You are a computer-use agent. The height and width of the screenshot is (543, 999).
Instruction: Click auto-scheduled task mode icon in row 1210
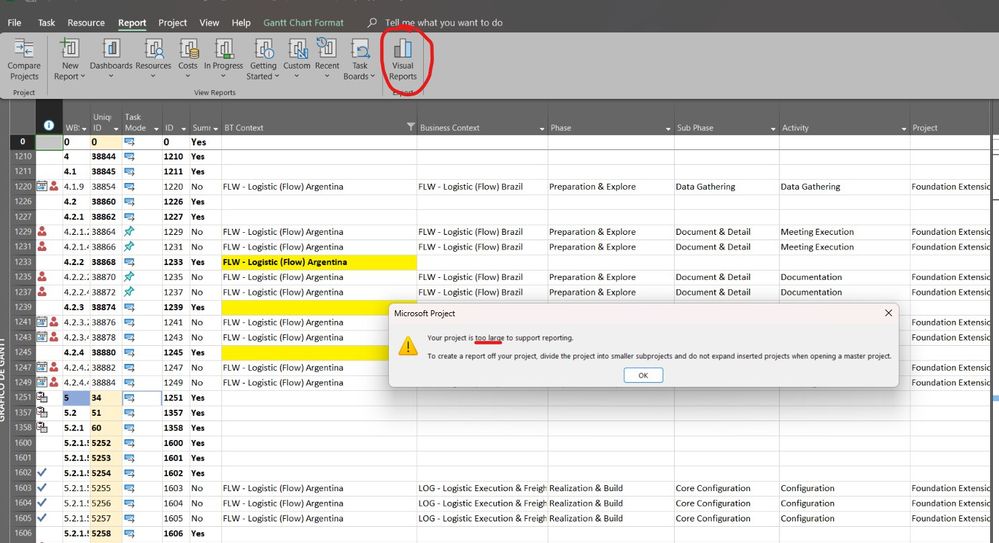[129, 156]
